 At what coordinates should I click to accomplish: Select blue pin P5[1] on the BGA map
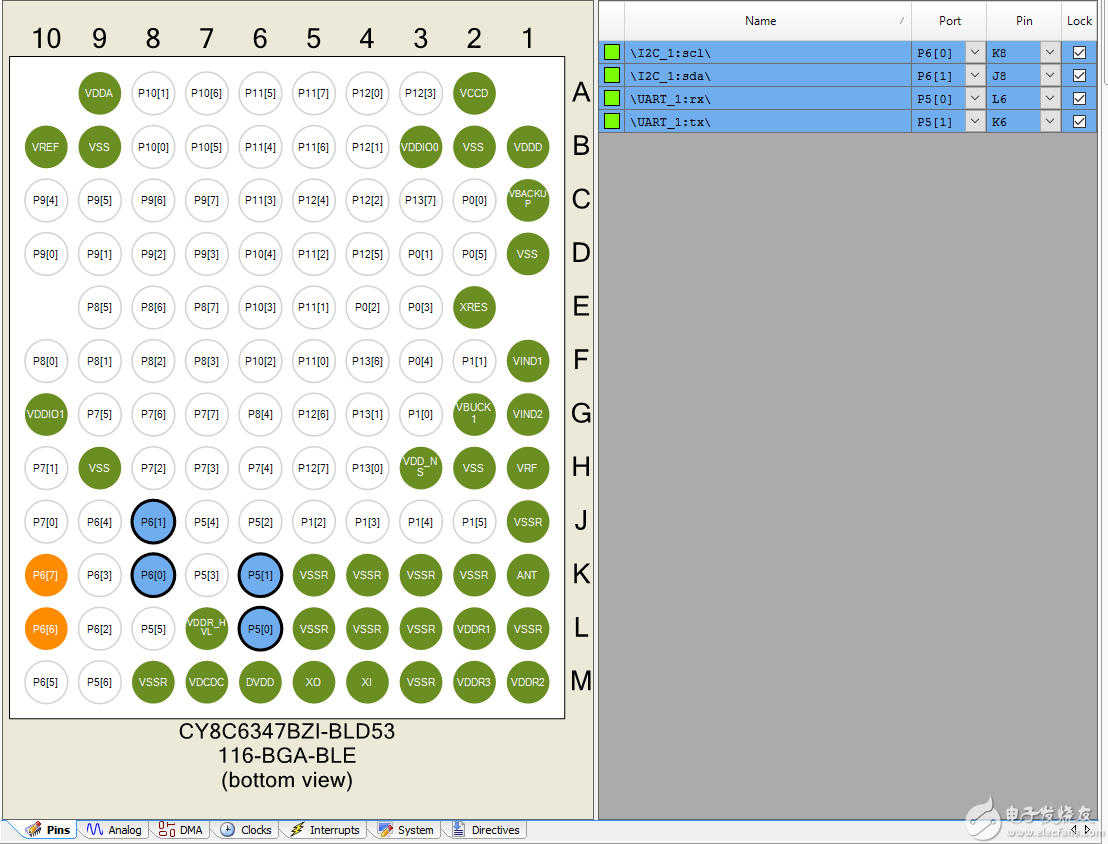[260, 575]
